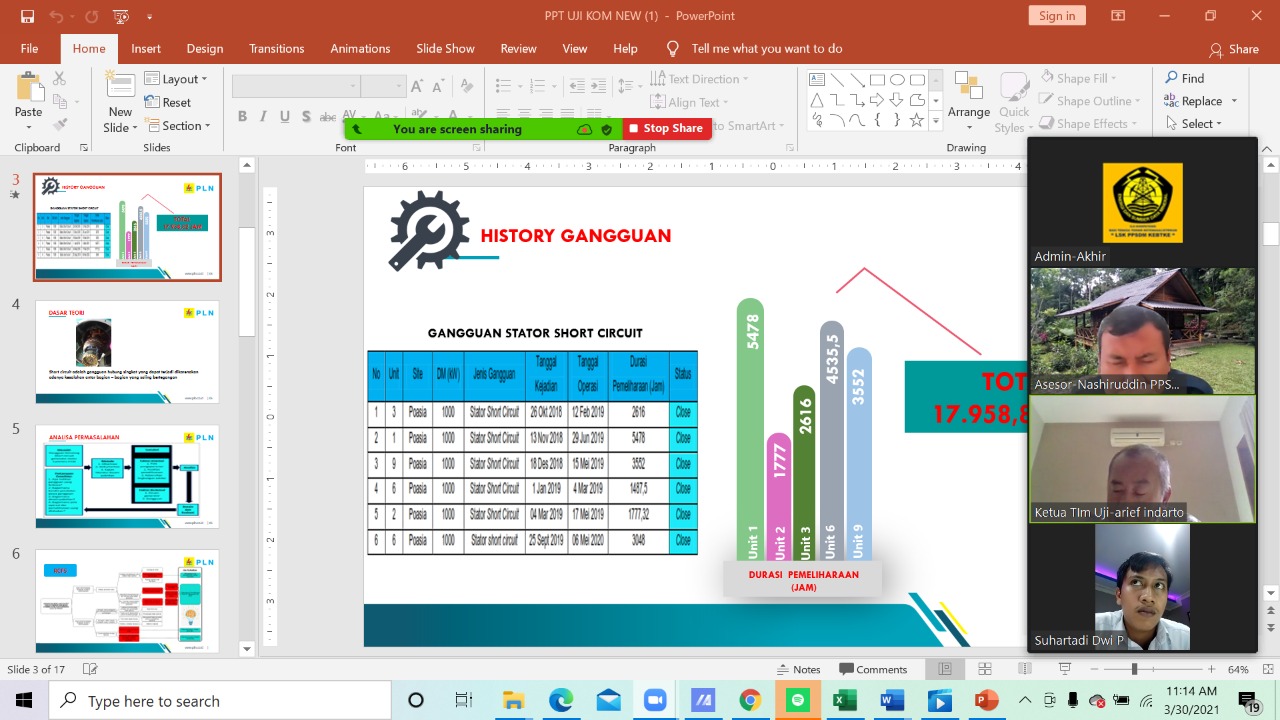The width and height of the screenshot is (1280, 720).
Task: Click the Paste clipboard icon
Action: tap(28, 87)
